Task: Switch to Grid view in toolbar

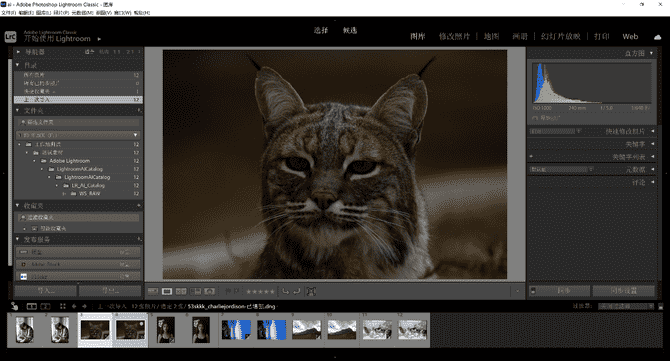Action: click(x=153, y=291)
